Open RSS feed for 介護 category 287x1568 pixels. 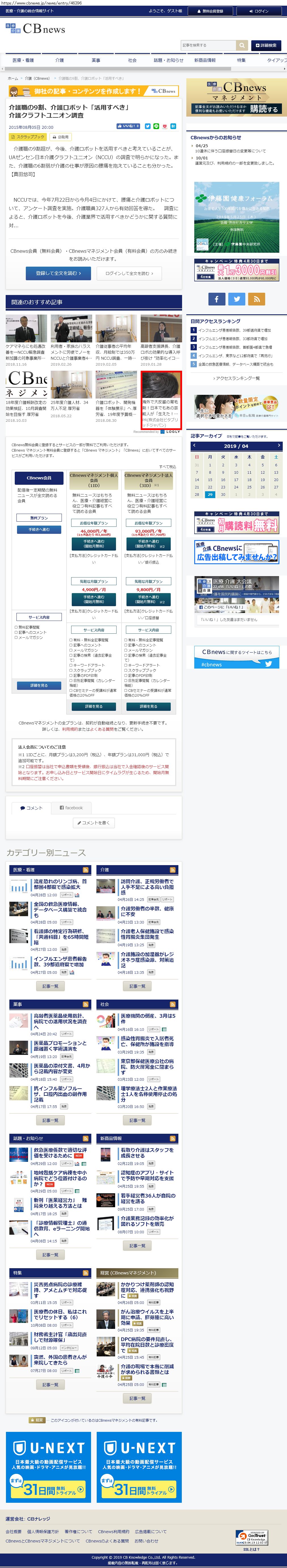point(173,870)
